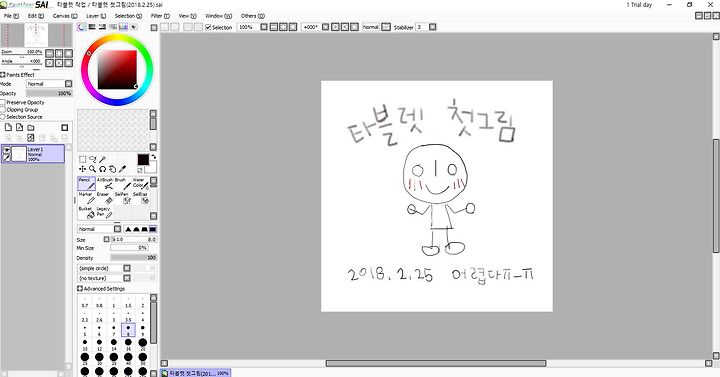This screenshot has width=720, height=377.
Task: Open the rotation angle +000° dropdown
Action: (x=325, y=27)
